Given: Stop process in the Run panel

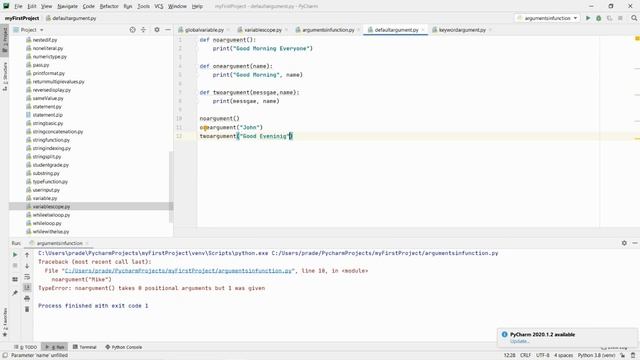Looking at the screenshot, I should 15,266.
